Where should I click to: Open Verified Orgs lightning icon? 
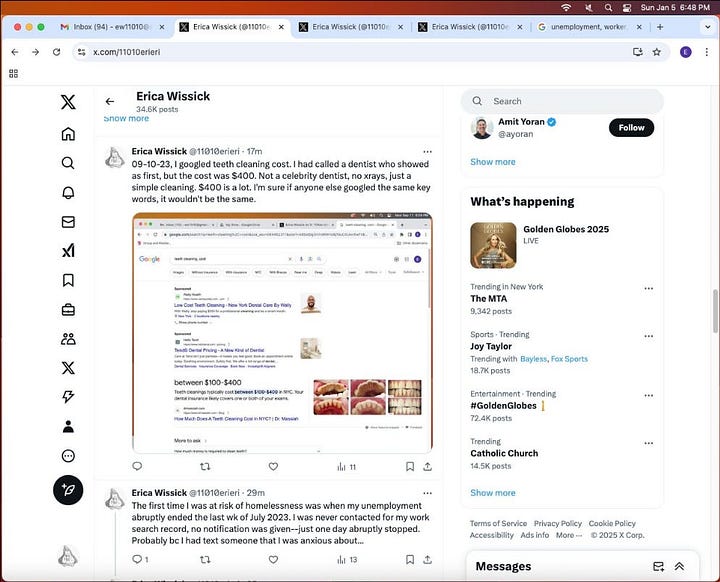(68, 397)
